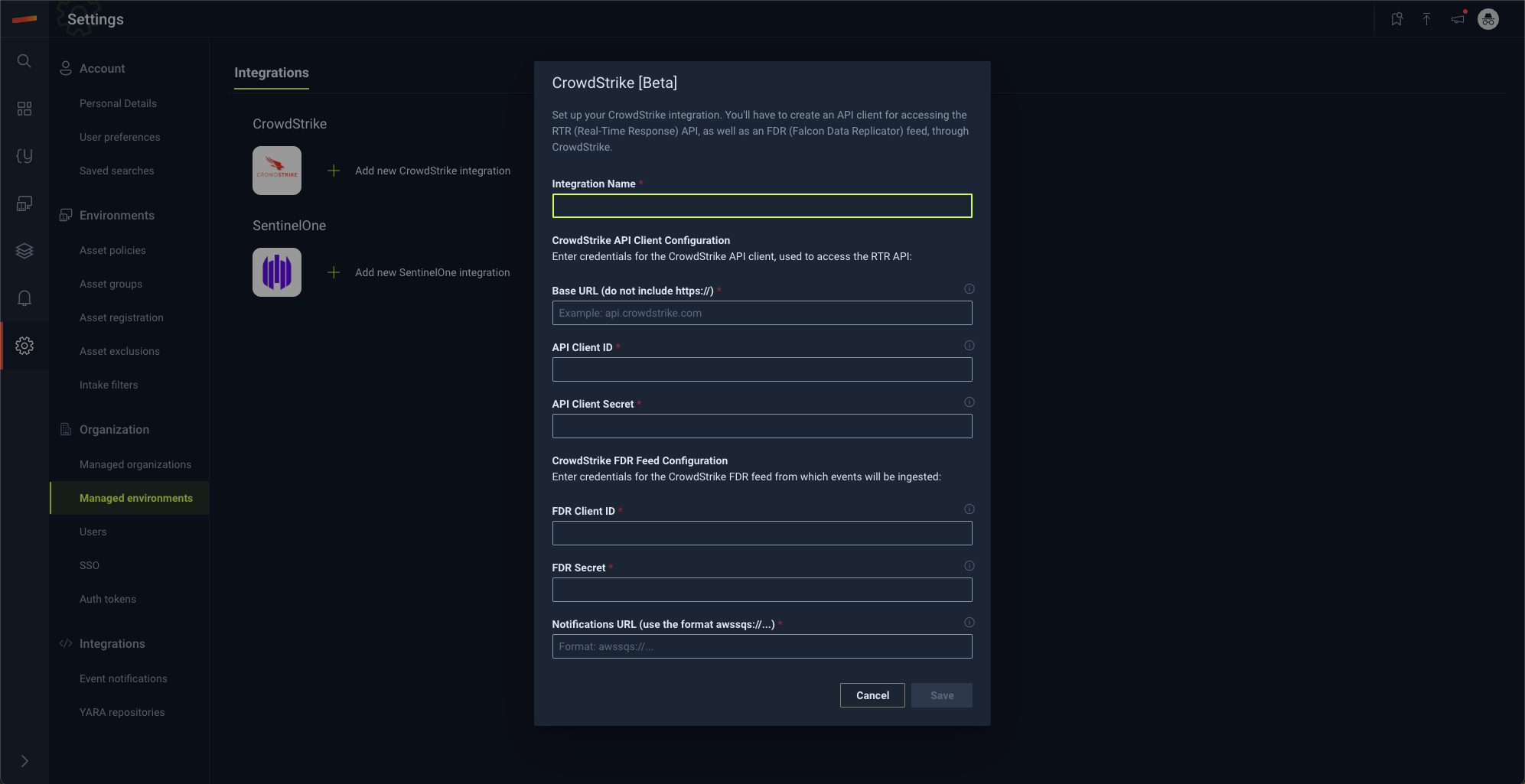The image size is (1525, 784).
Task: Open the assets monitor icon
Action: click(x=24, y=203)
